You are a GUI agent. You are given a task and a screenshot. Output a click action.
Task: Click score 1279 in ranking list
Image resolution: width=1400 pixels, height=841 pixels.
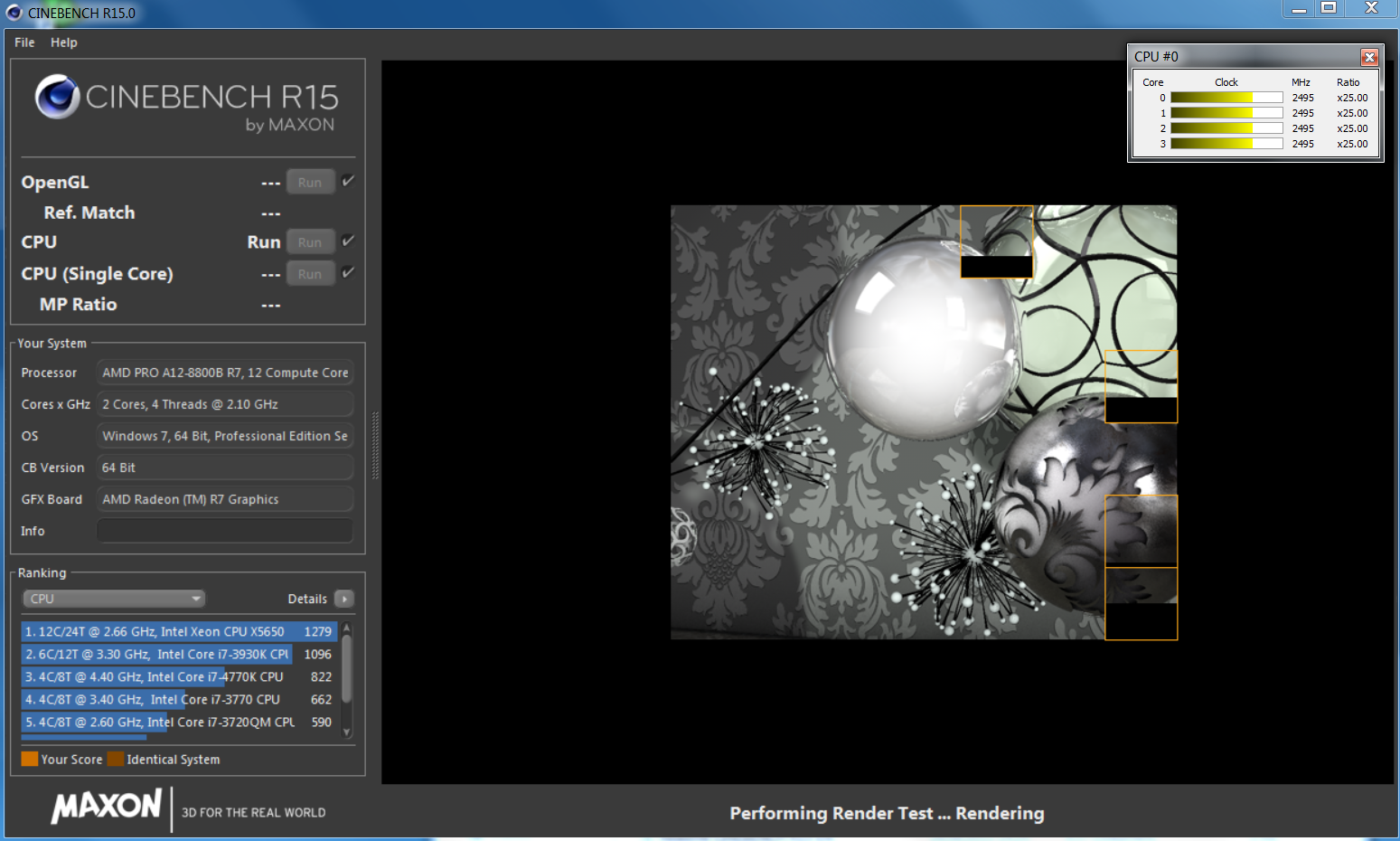pos(317,631)
